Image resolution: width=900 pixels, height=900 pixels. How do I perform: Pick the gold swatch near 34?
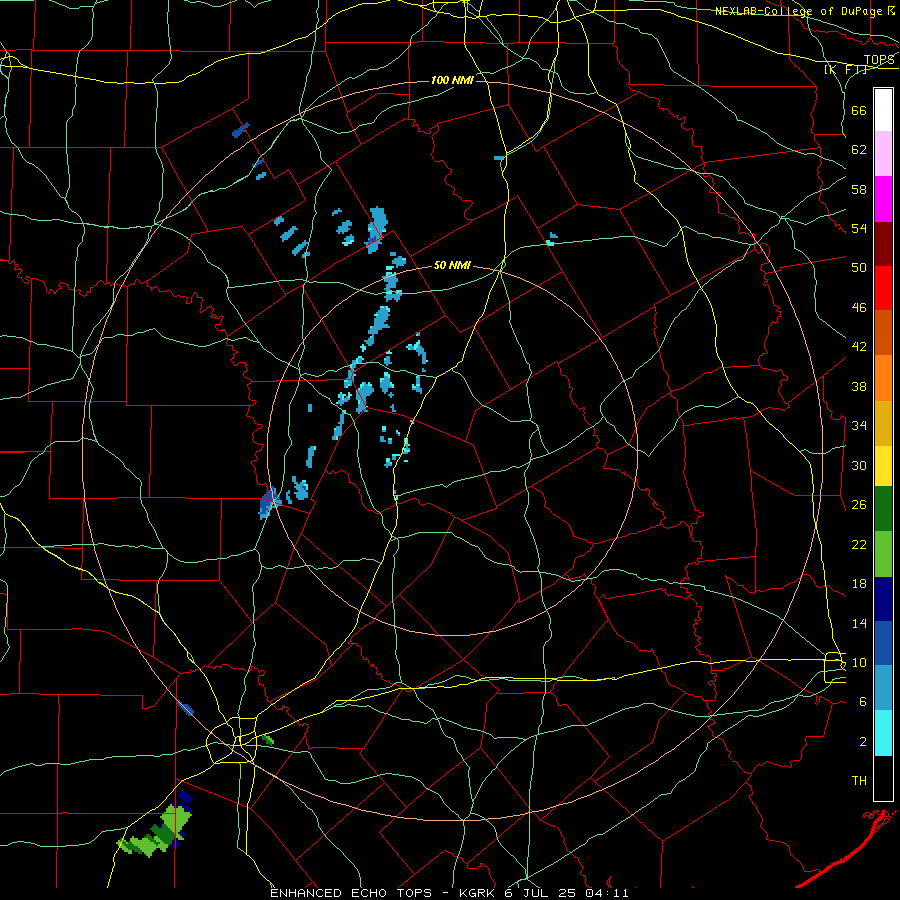click(883, 423)
